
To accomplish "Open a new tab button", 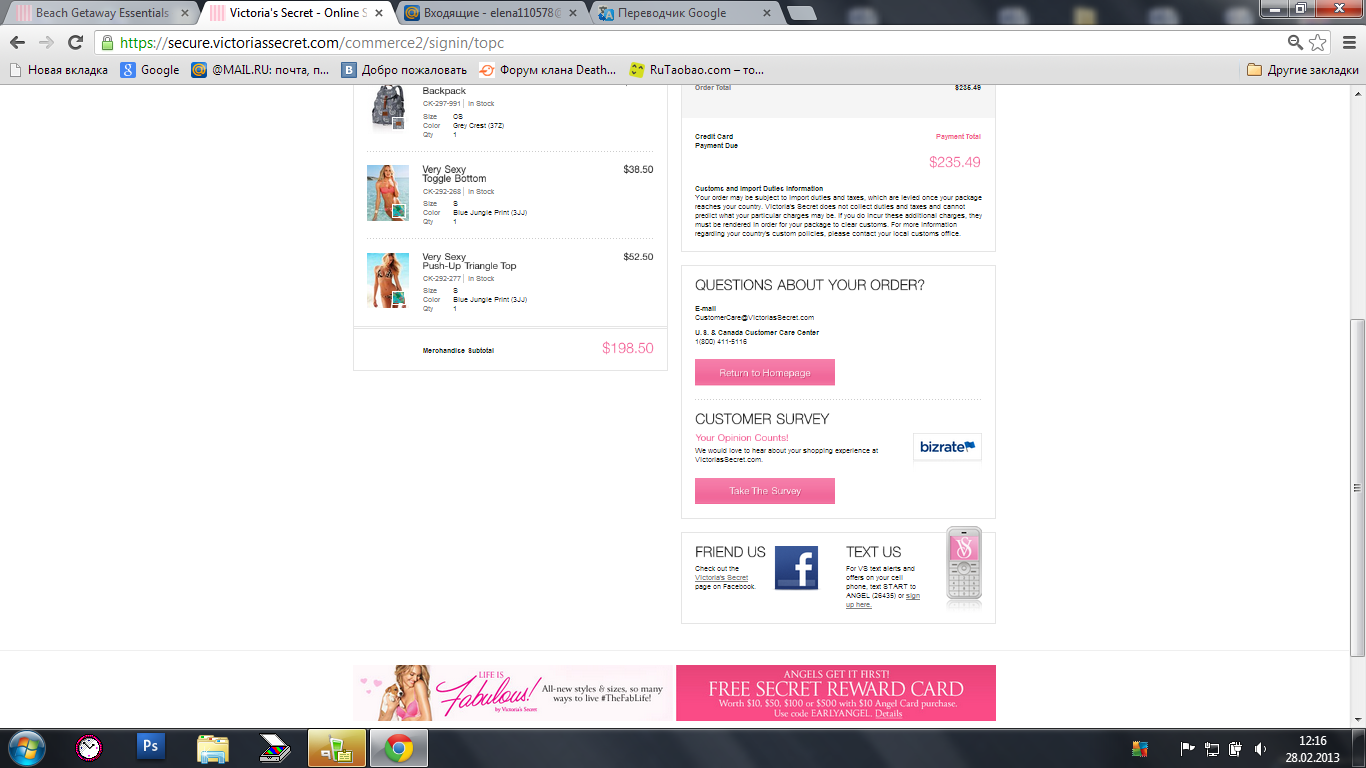I will click(802, 13).
